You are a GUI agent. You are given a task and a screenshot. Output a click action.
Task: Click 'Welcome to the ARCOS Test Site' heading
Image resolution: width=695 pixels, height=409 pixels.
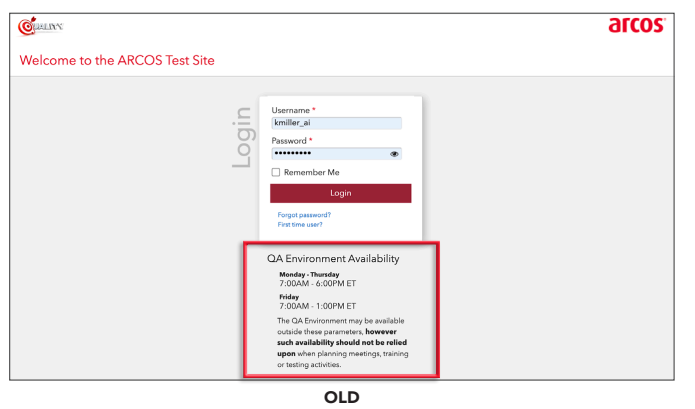(x=117, y=60)
